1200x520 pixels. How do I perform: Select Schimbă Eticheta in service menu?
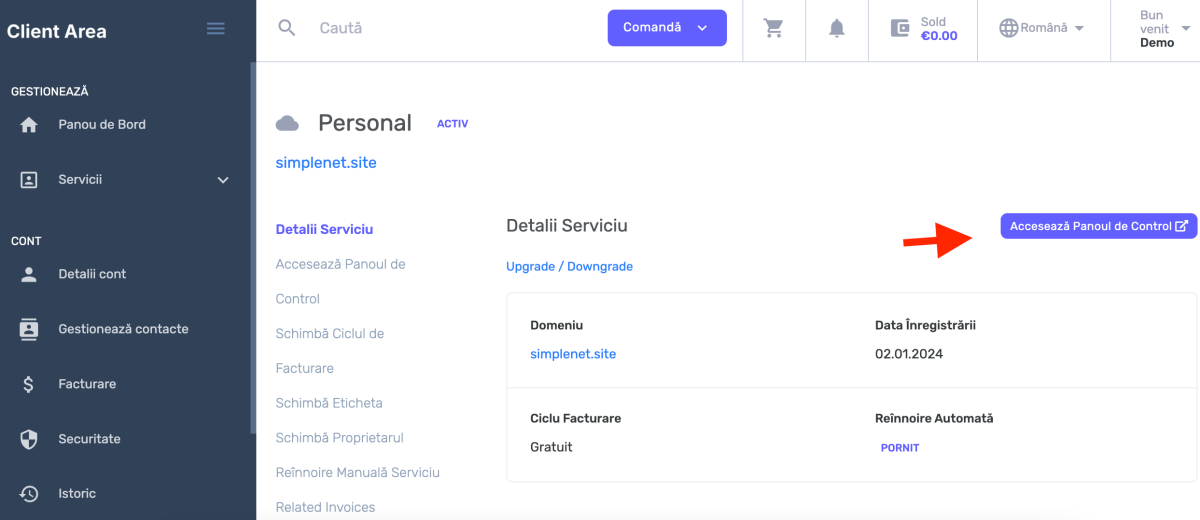[329, 403]
